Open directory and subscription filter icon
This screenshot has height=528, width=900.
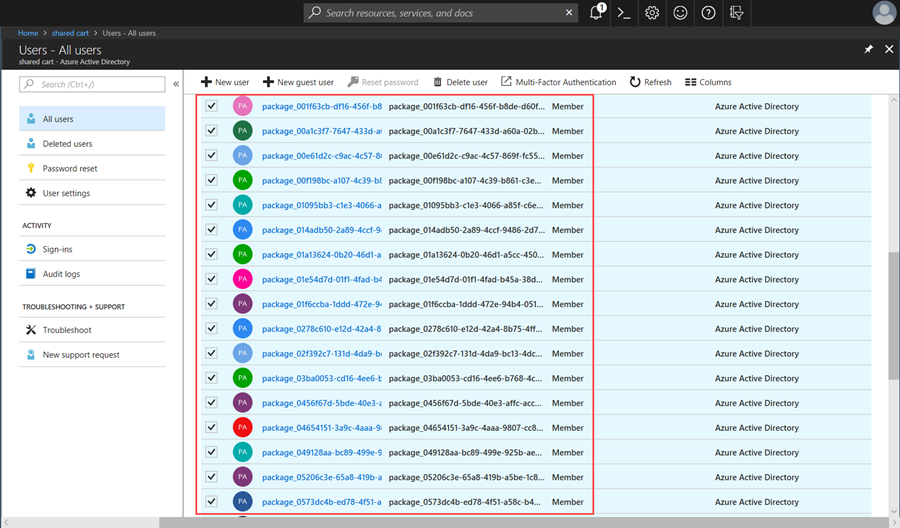[737, 13]
